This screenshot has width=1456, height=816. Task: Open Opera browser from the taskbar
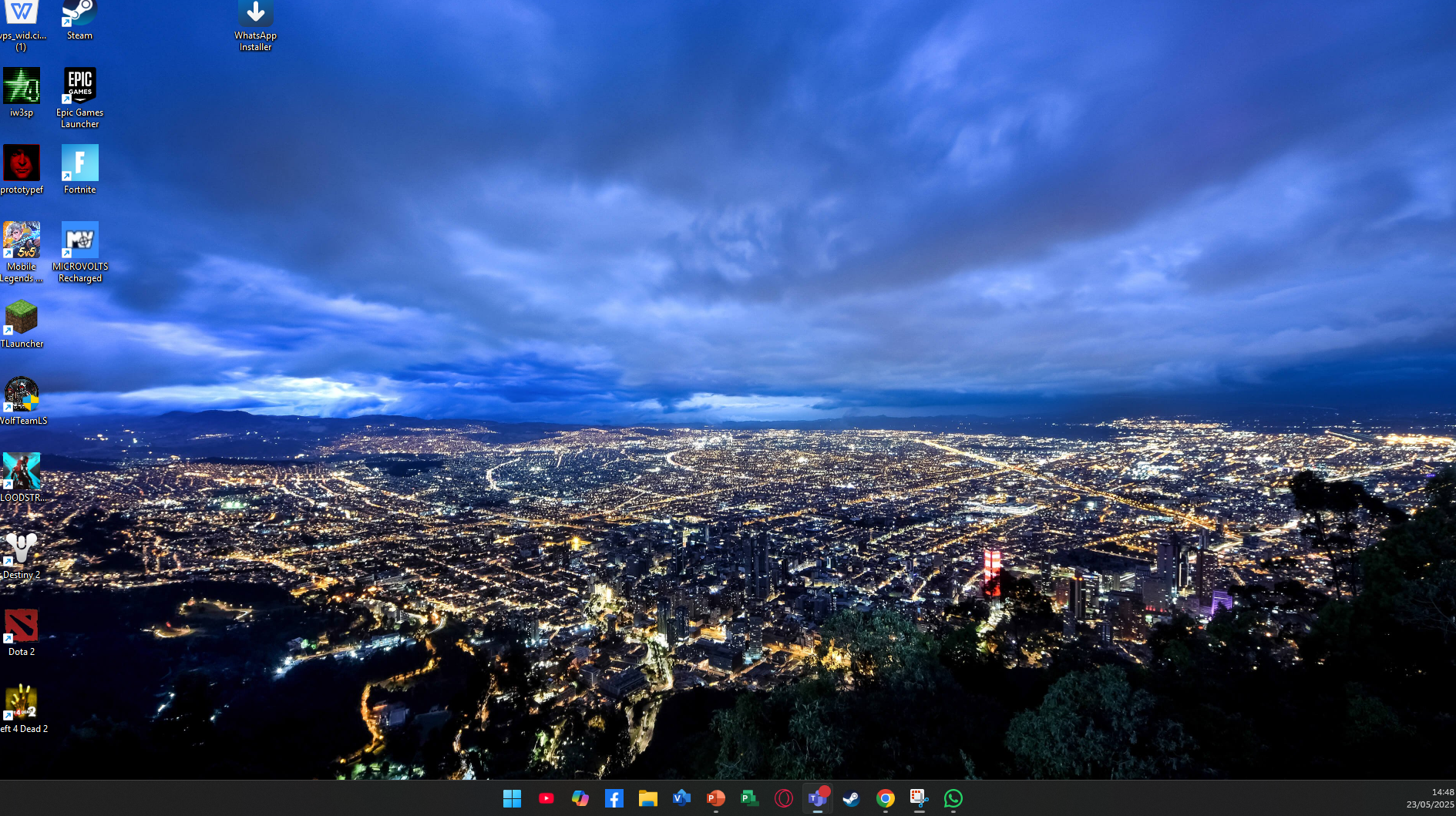(783, 798)
